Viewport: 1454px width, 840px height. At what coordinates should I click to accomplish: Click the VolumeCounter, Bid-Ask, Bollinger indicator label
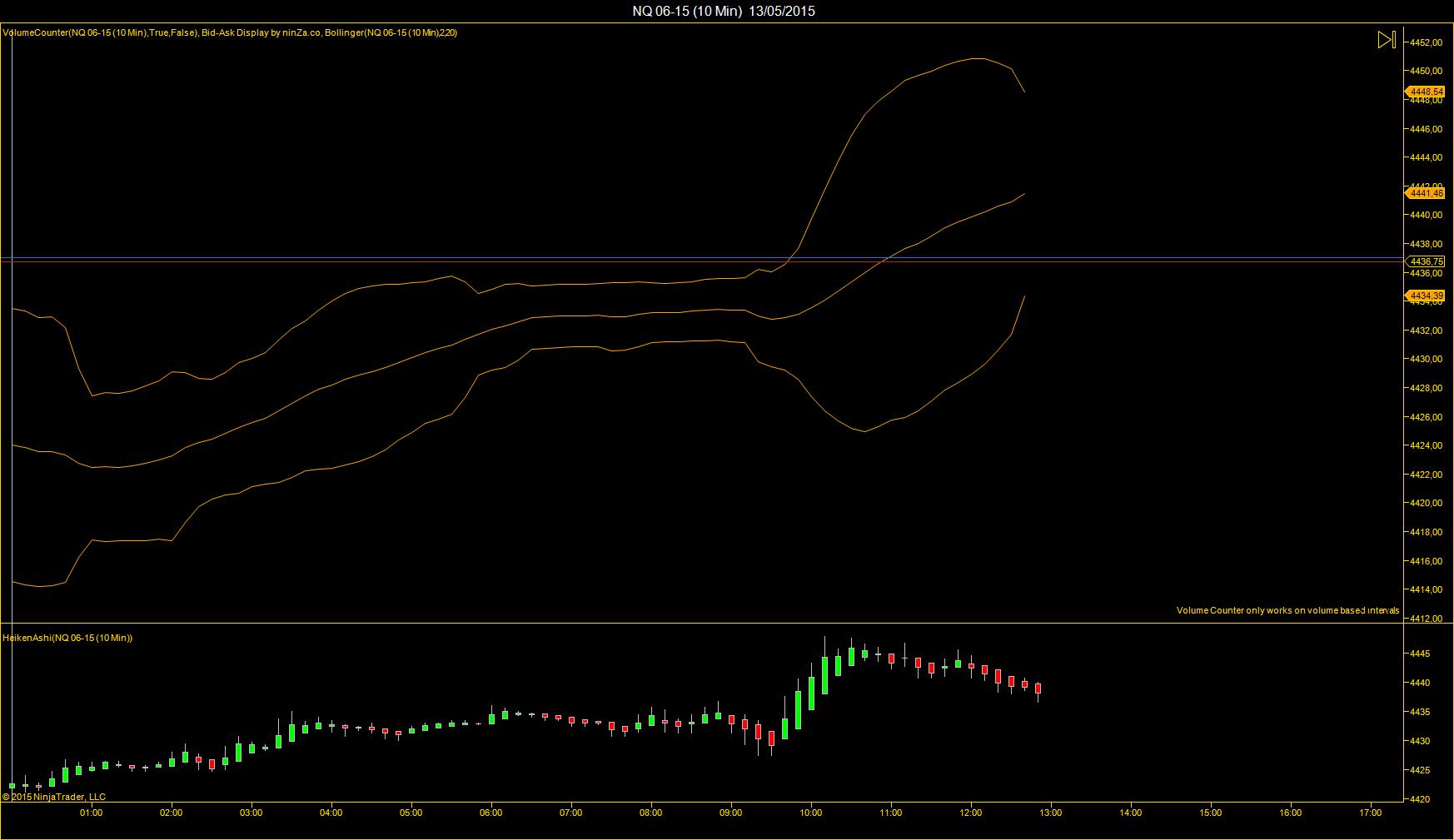click(230, 32)
